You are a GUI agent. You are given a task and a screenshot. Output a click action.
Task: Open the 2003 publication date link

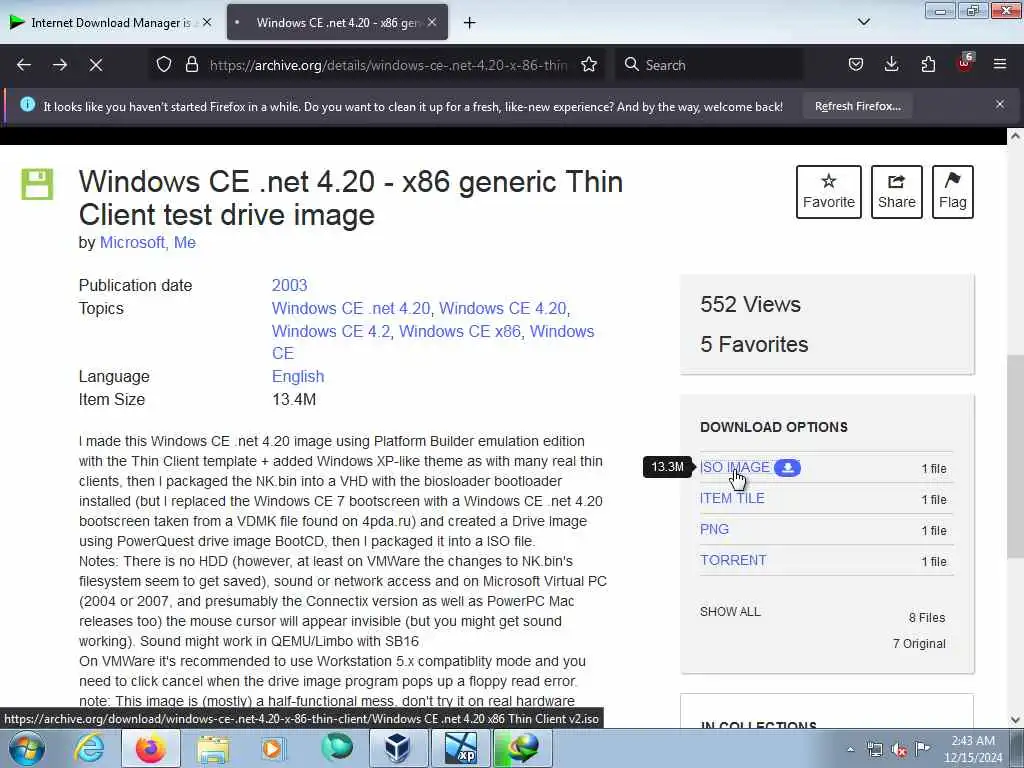[289, 285]
